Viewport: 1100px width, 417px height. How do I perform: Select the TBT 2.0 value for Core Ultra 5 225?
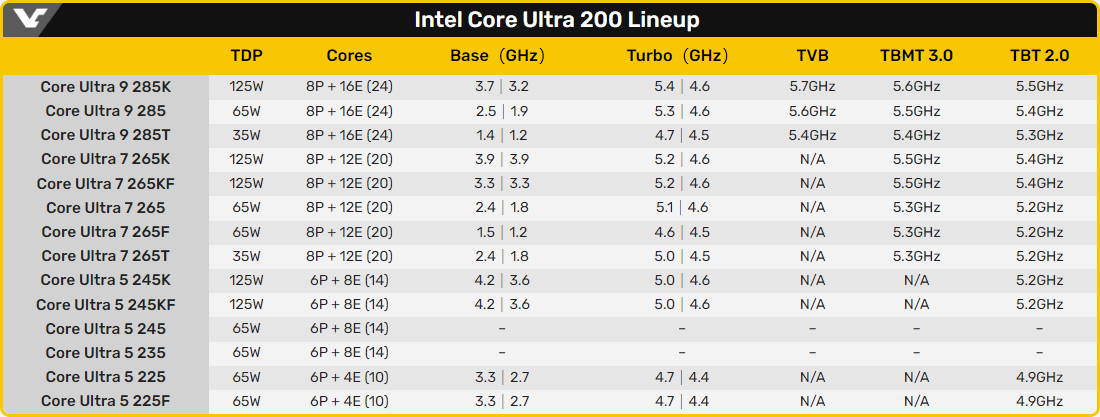coord(1039,378)
